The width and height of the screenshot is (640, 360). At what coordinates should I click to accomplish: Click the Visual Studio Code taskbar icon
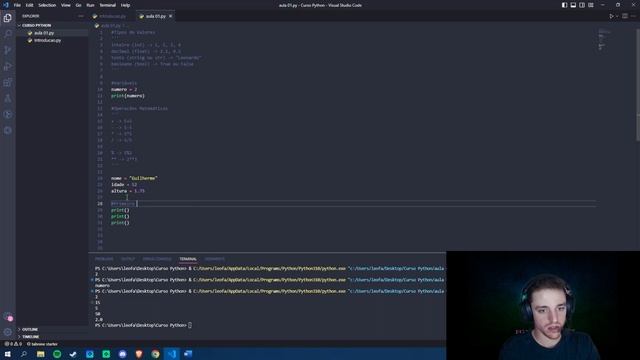(172, 354)
